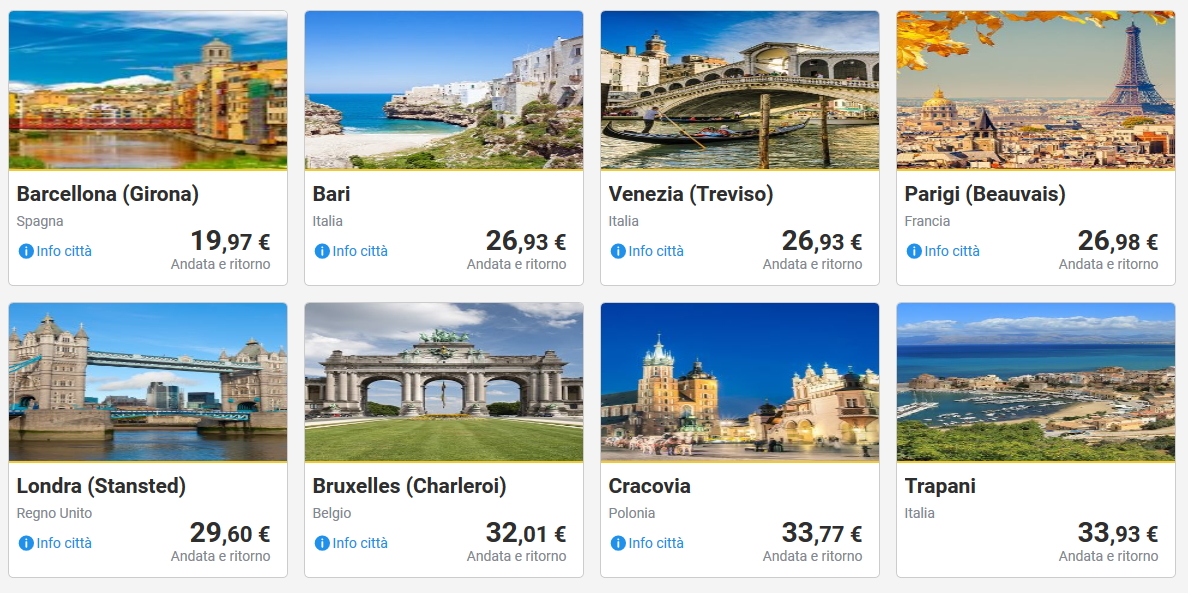Click the info icon on the Bari card
This screenshot has height=593, width=1188.
[322, 251]
